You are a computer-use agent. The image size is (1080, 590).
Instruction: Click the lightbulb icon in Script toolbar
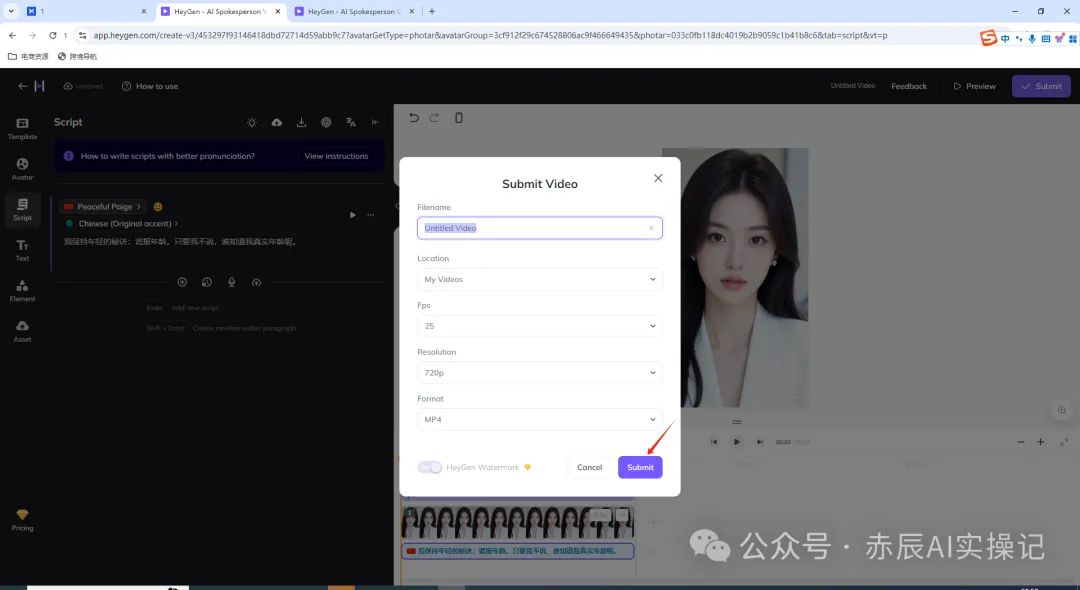click(x=251, y=122)
